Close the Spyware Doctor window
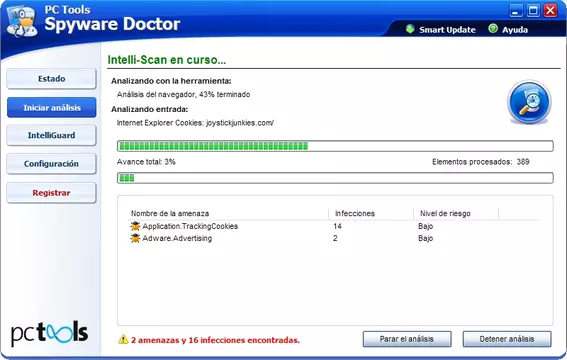 550,10
